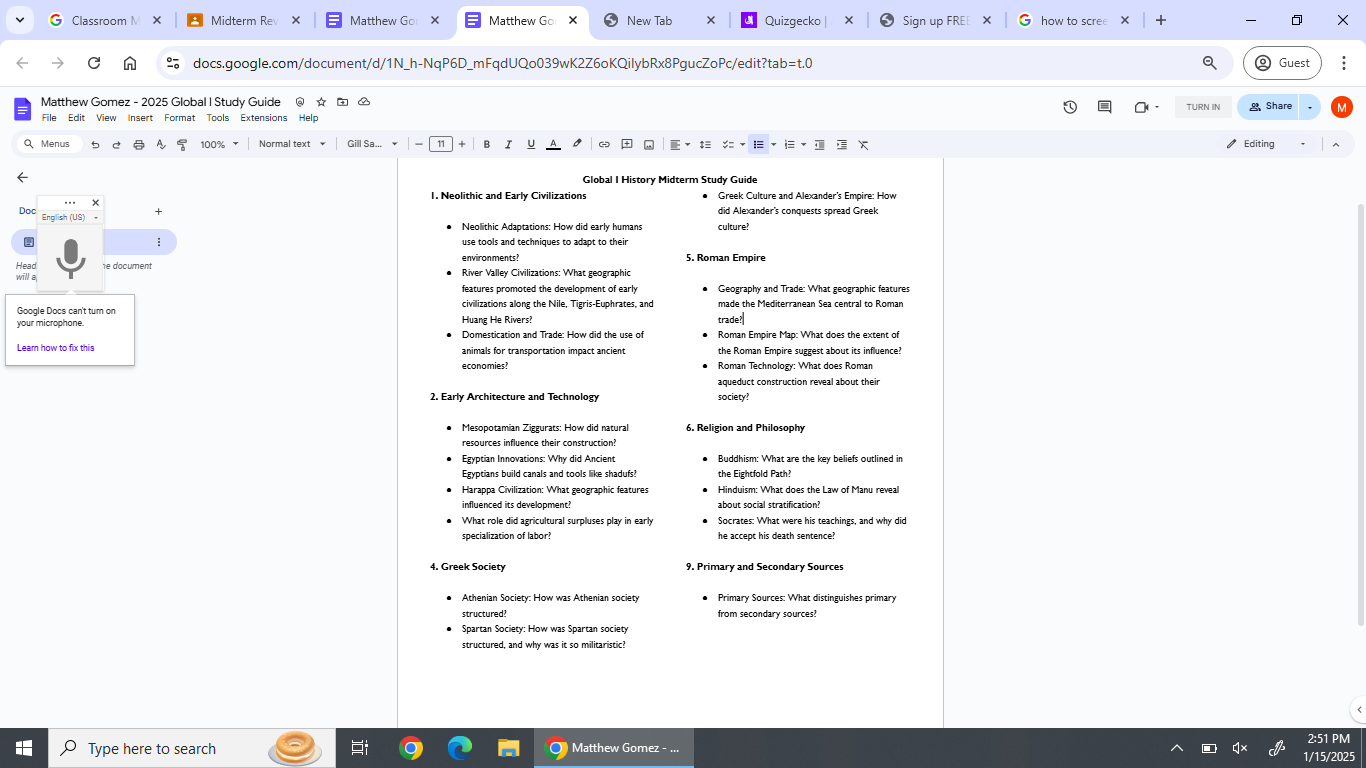The width and height of the screenshot is (1366, 768).
Task: Clear formatting with the toolbar icon
Action: [863, 144]
